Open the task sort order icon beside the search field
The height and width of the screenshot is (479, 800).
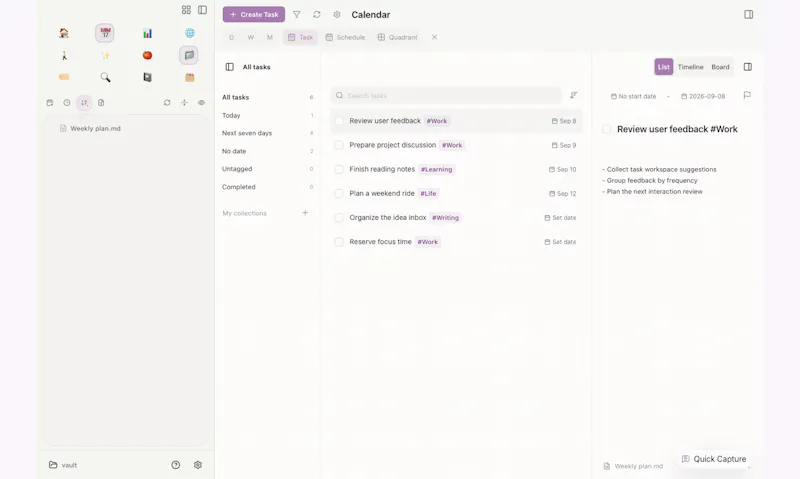tap(573, 95)
